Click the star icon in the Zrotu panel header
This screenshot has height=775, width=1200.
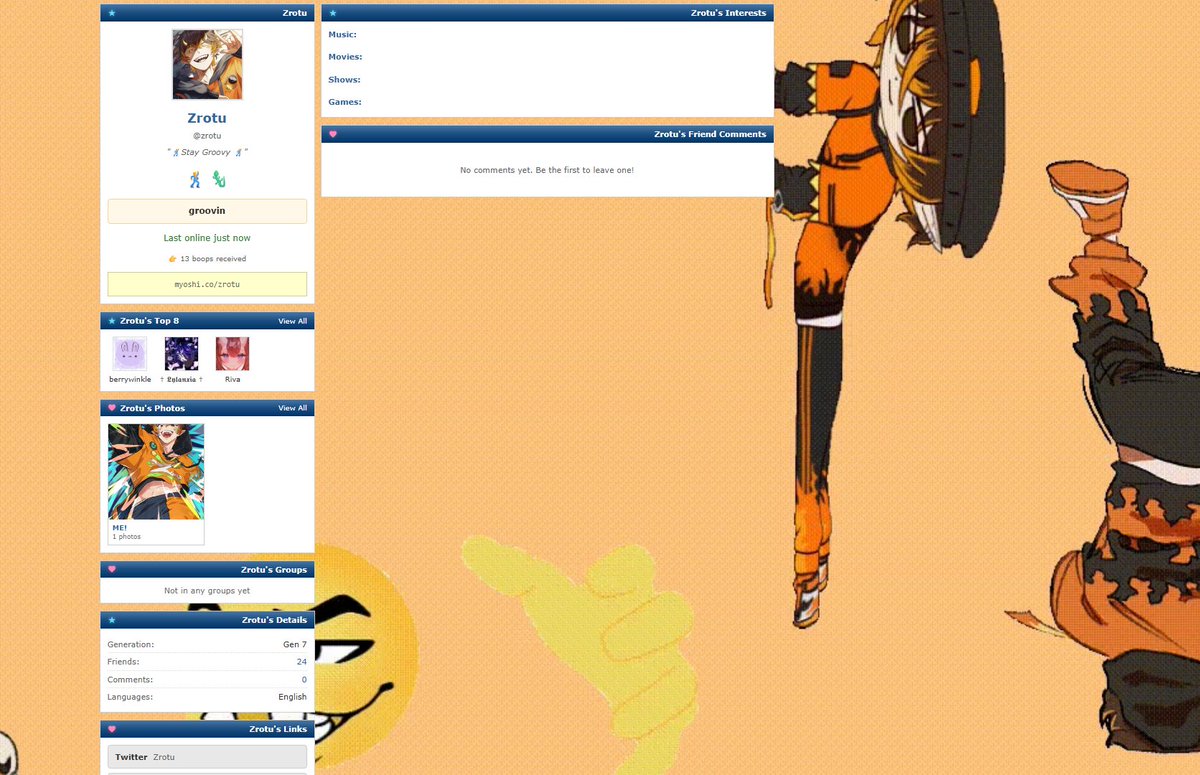112,13
